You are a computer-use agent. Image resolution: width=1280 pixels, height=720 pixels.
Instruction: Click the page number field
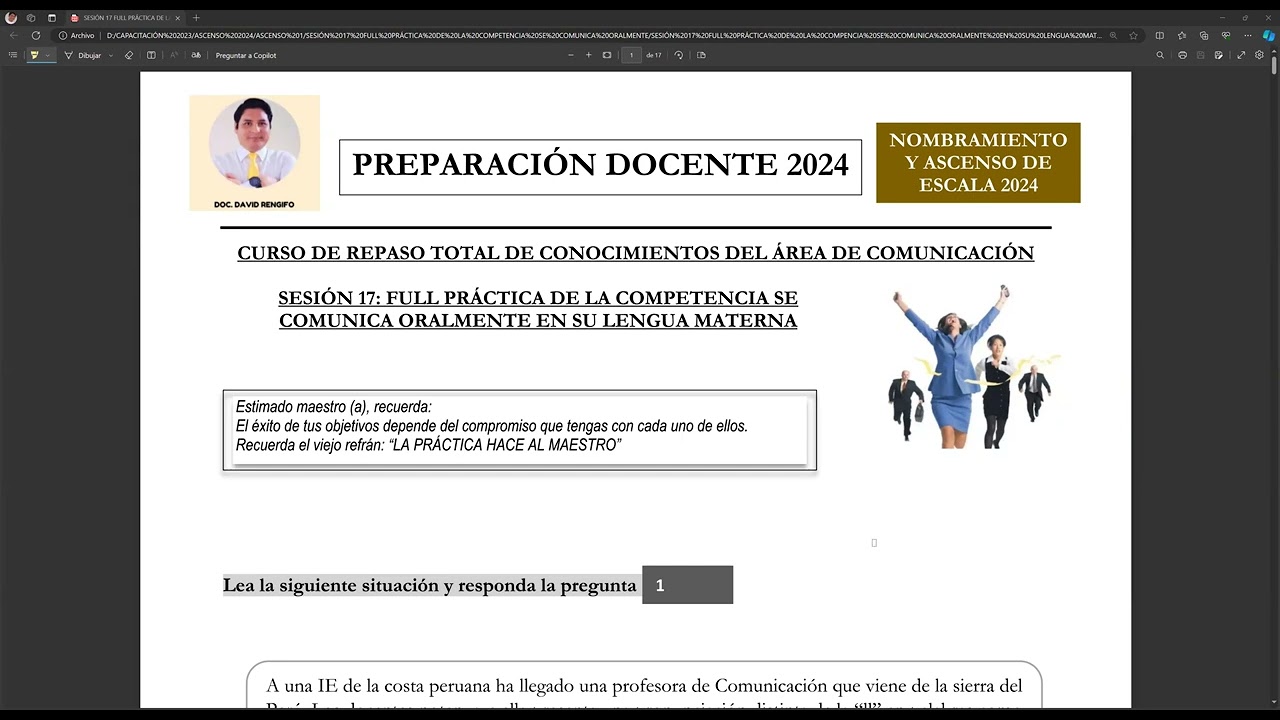631,55
